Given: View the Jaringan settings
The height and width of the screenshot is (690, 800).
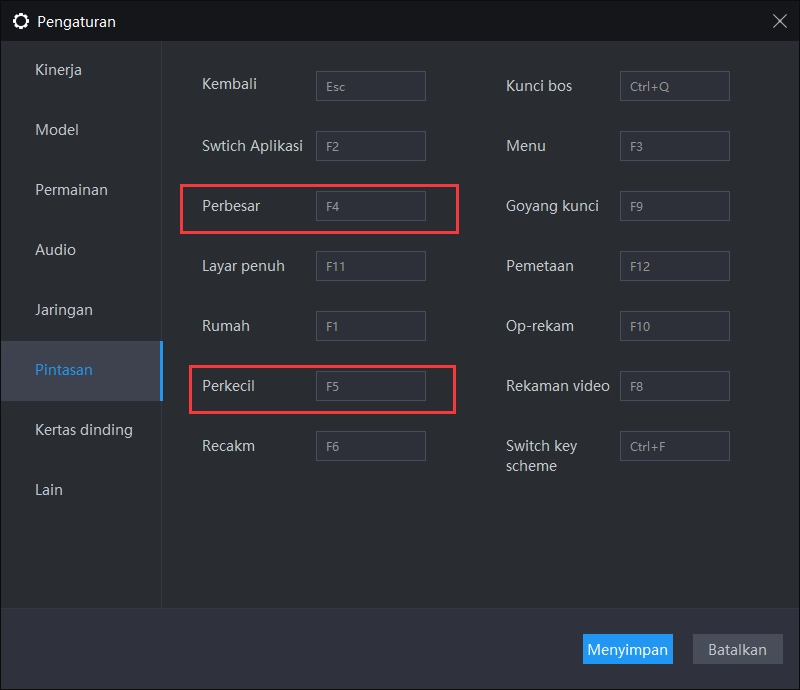Looking at the screenshot, I should point(64,310).
